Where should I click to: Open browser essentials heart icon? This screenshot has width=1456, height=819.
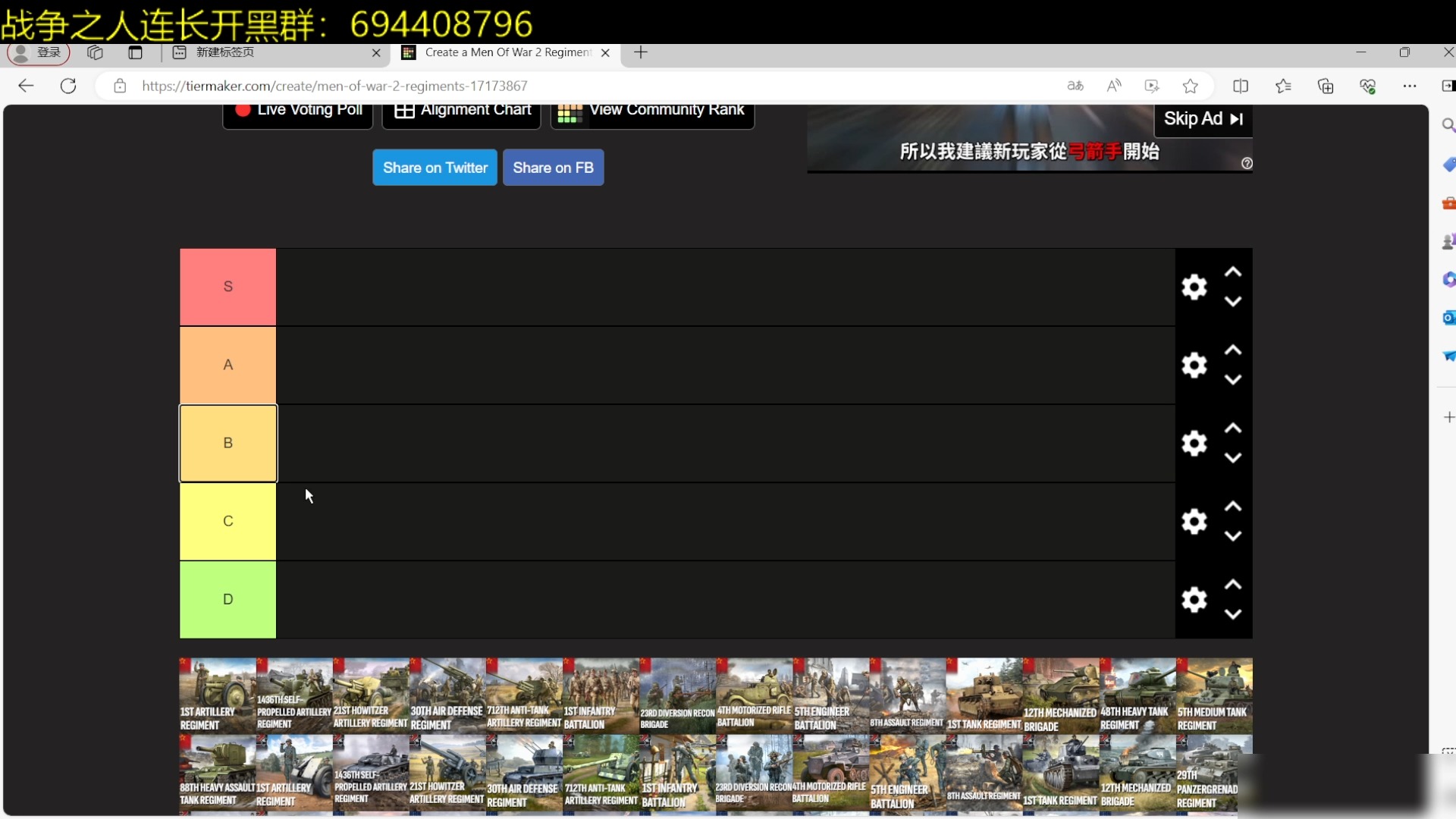click(x=1368, y=86)
